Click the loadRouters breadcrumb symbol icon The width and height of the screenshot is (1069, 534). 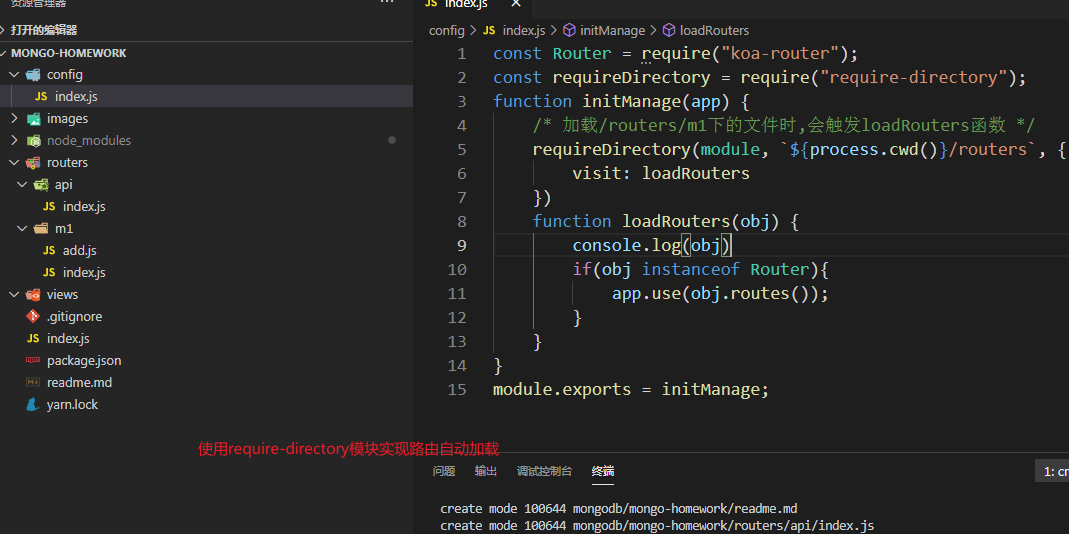pos(669,31)
